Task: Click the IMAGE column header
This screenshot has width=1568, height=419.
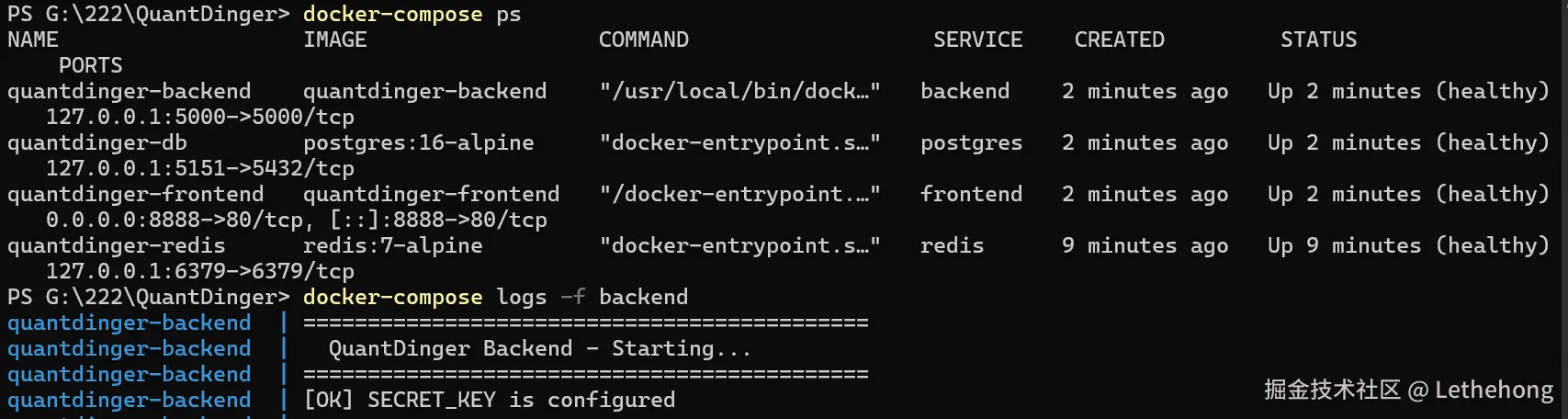Action: click(x=334, y=40)
